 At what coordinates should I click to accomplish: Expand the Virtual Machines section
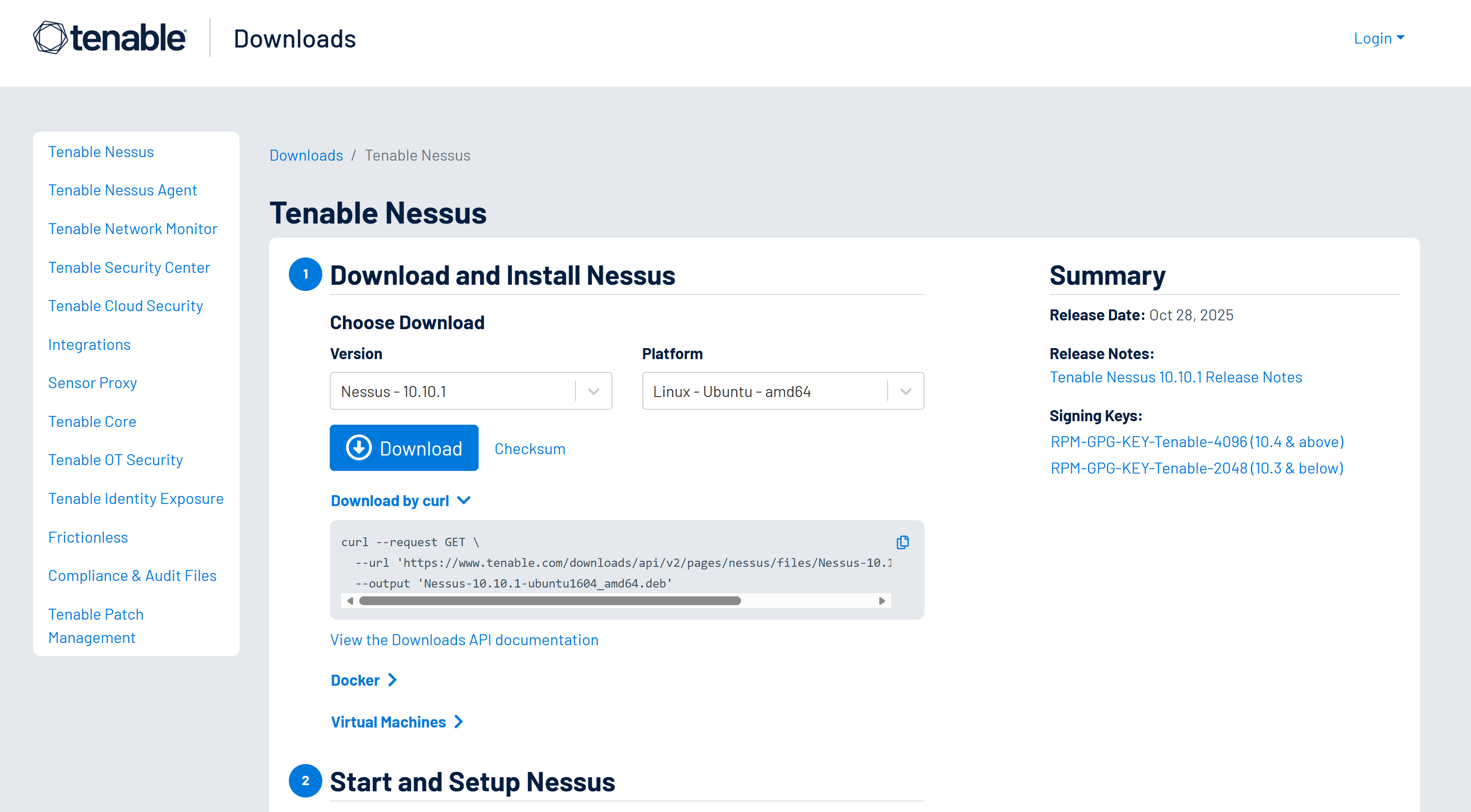396,722
